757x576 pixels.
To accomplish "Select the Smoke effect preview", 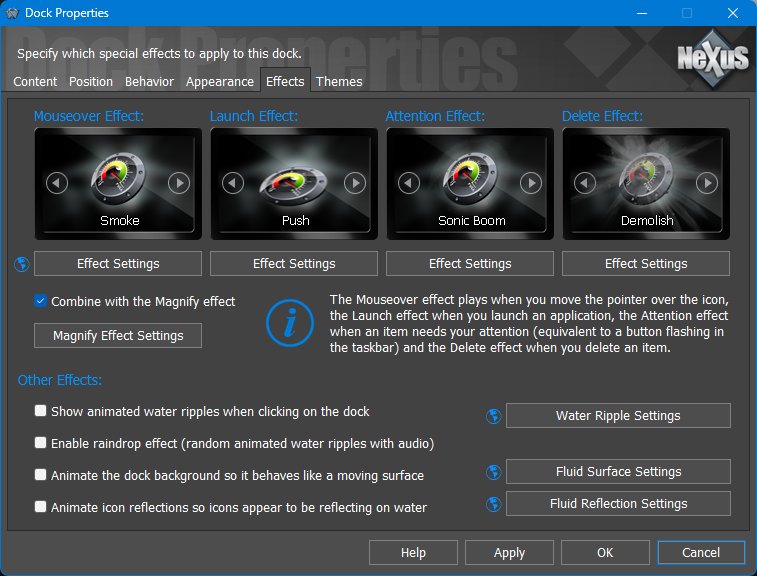I will [x=118, y=183].
